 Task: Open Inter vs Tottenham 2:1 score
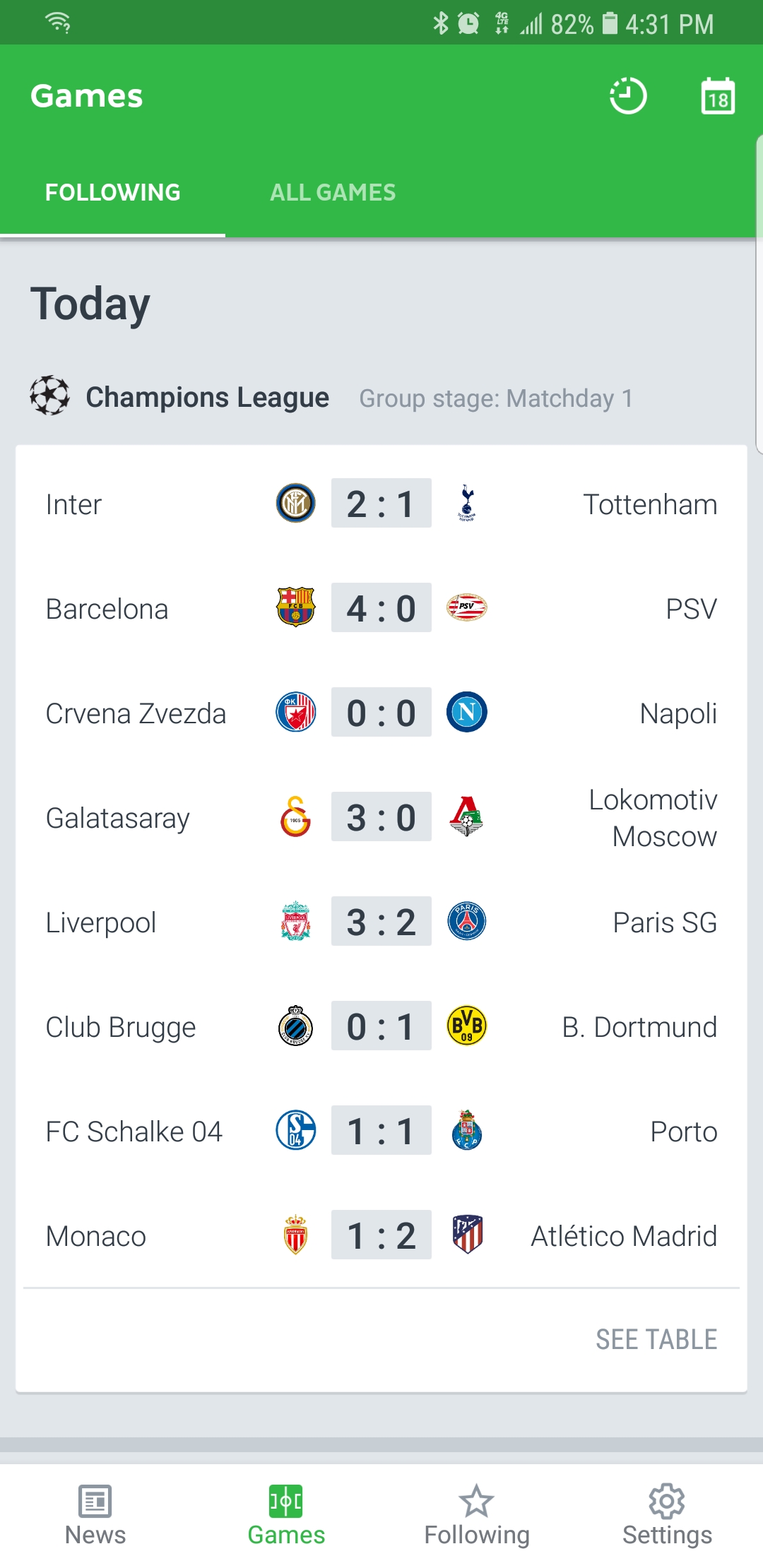381,504
